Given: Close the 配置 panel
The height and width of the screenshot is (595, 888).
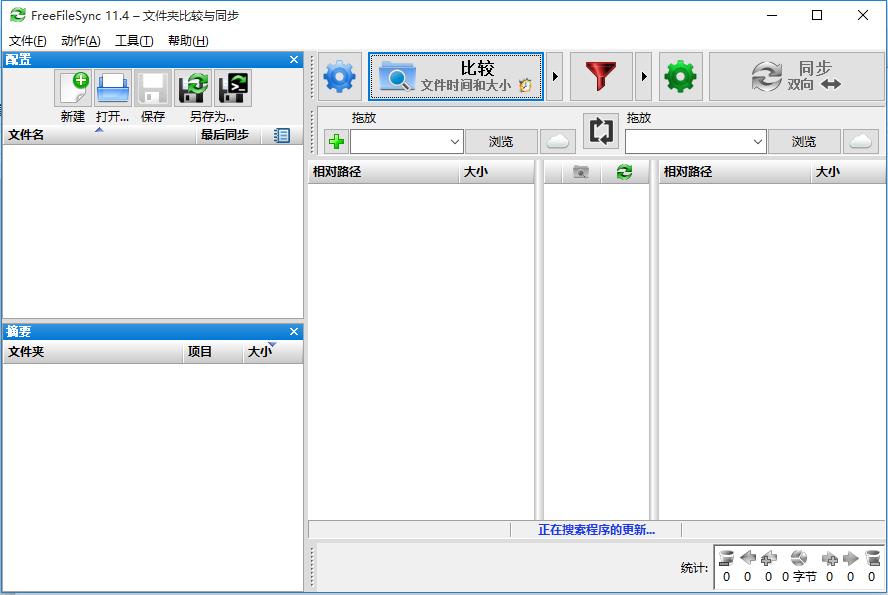Looking at the screenshot, I should coord(294,59).
